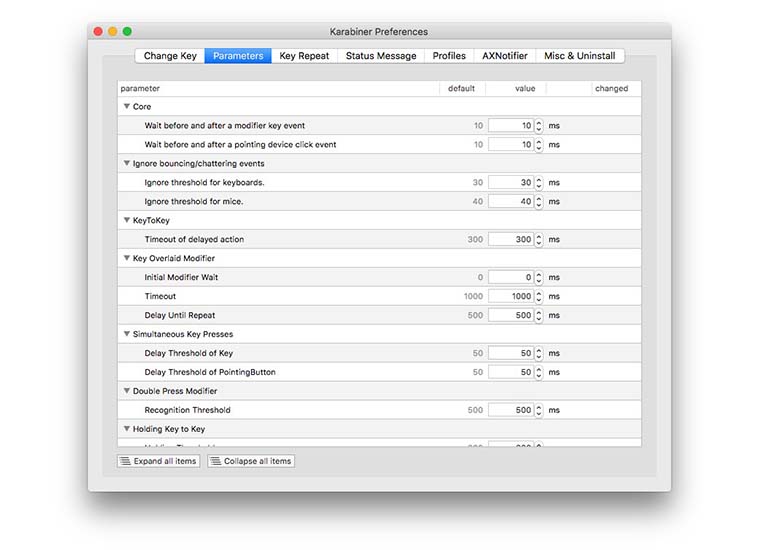The height and width of the screenshot is (550, 760).
Task: Collapse the Key Overlaid Modifier group
Action: pyautogui.click(x=126, y=259)
